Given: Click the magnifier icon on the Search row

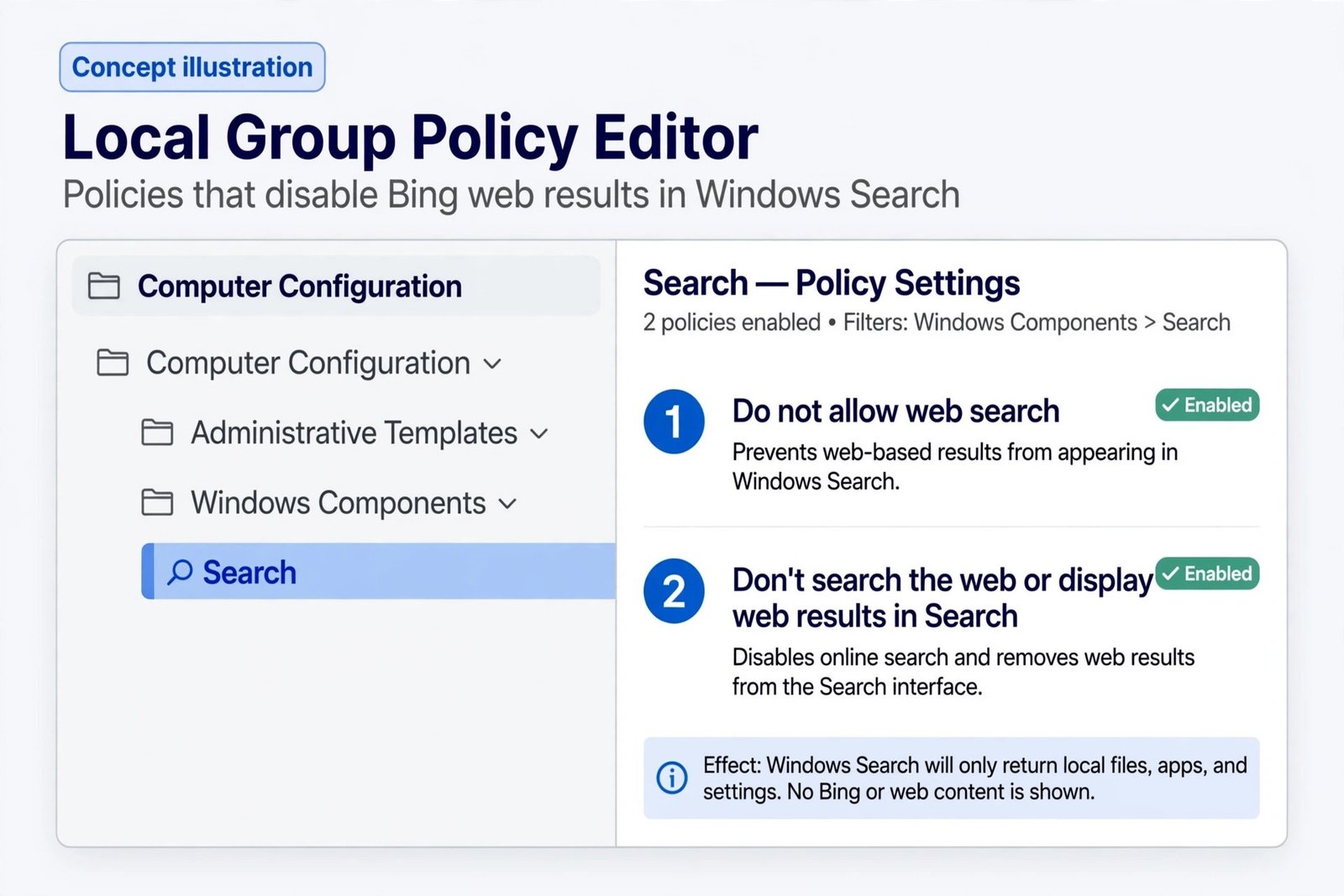Looking at the screenshot, I should click(x=180, y=572).
